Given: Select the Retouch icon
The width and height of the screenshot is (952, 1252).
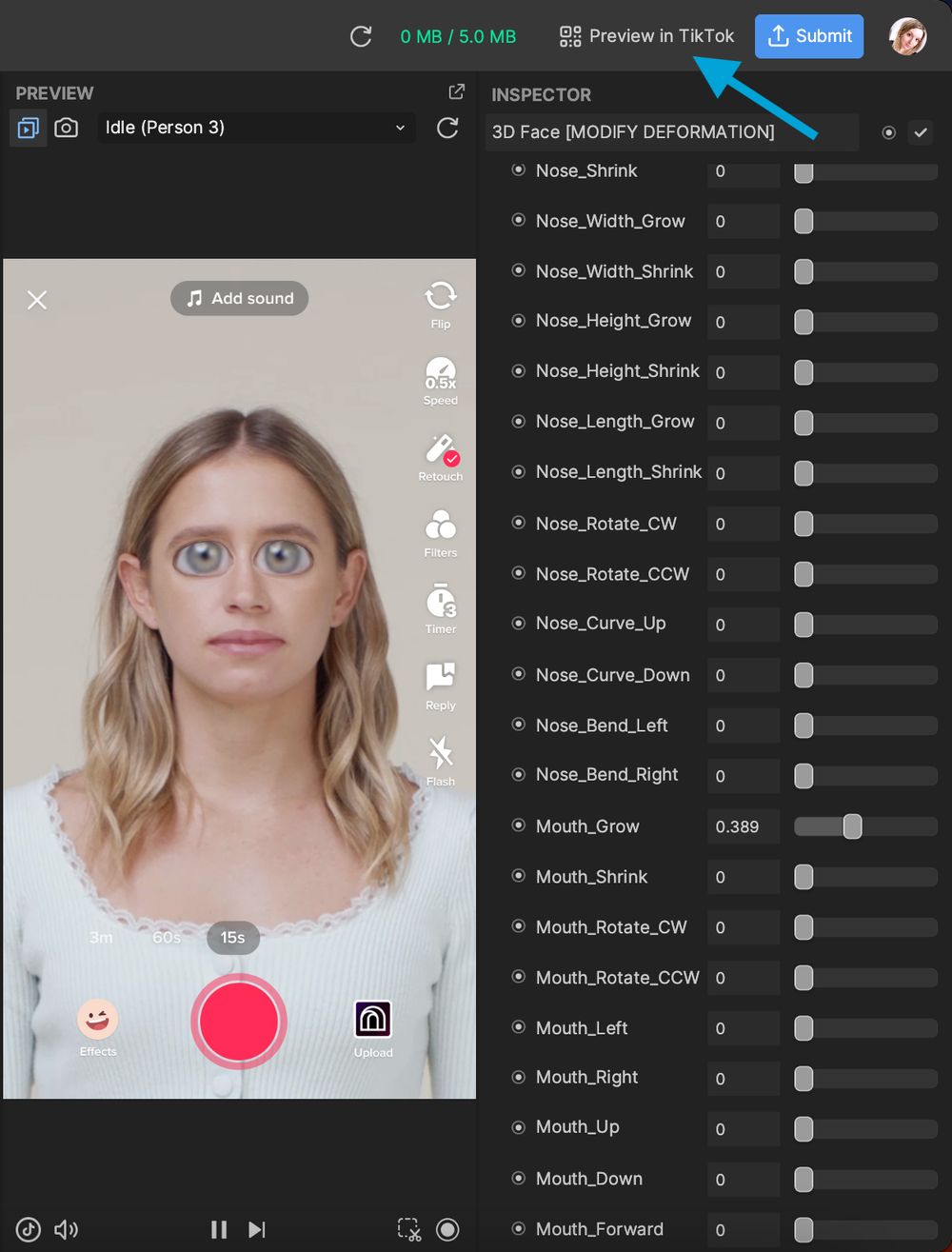Looking at the screenshot, I should 440,450.
